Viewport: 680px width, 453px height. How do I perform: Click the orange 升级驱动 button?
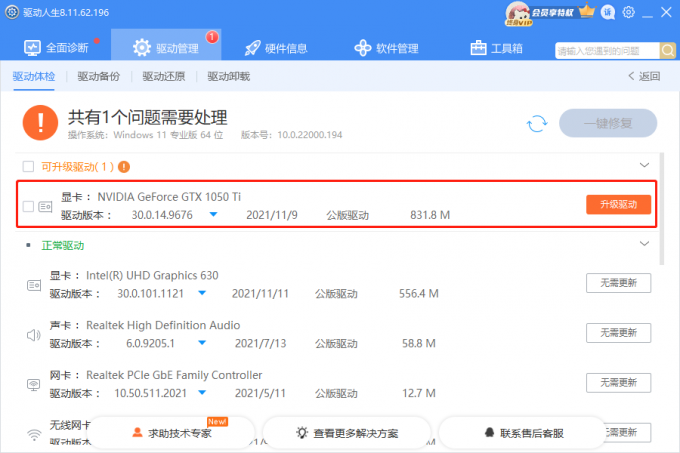point(618,205)
